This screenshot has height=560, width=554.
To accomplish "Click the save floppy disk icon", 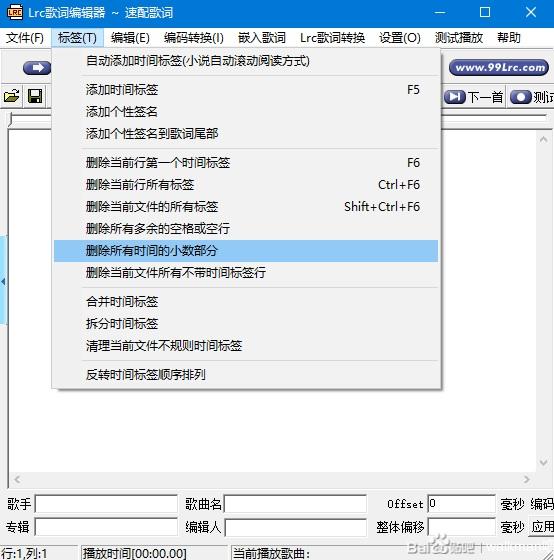I will click(x=35, y=96).
